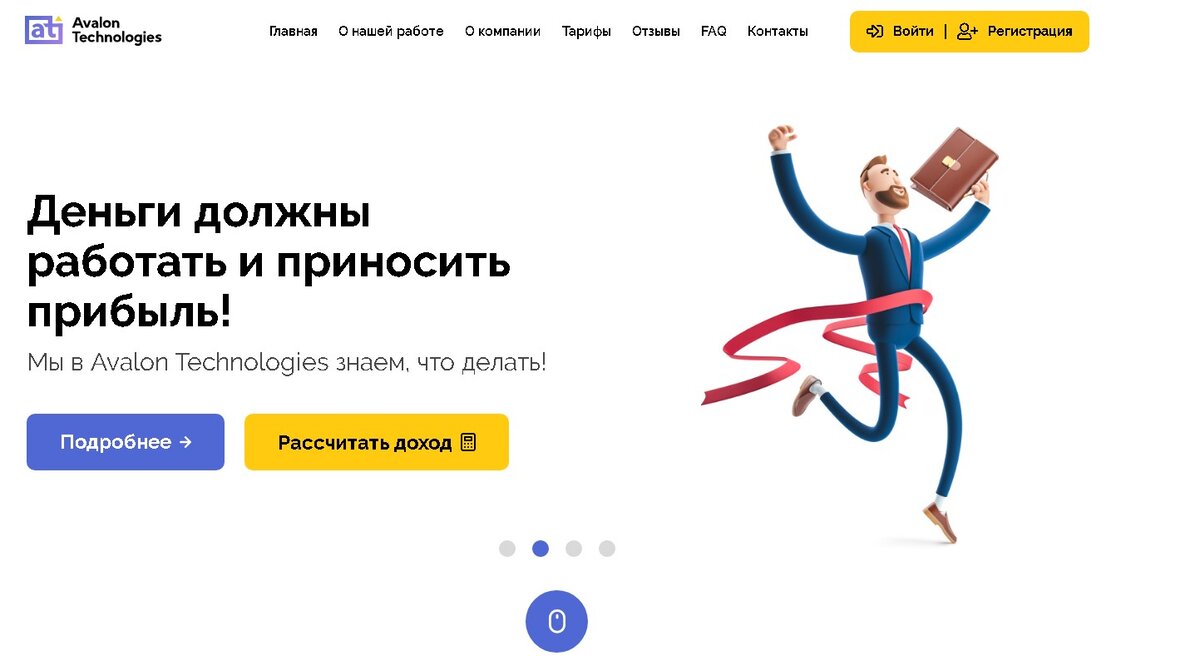Screen dimensions: 1200x661
Task: Click the round mouse scroll-down icon
Action: click(557, 622)
